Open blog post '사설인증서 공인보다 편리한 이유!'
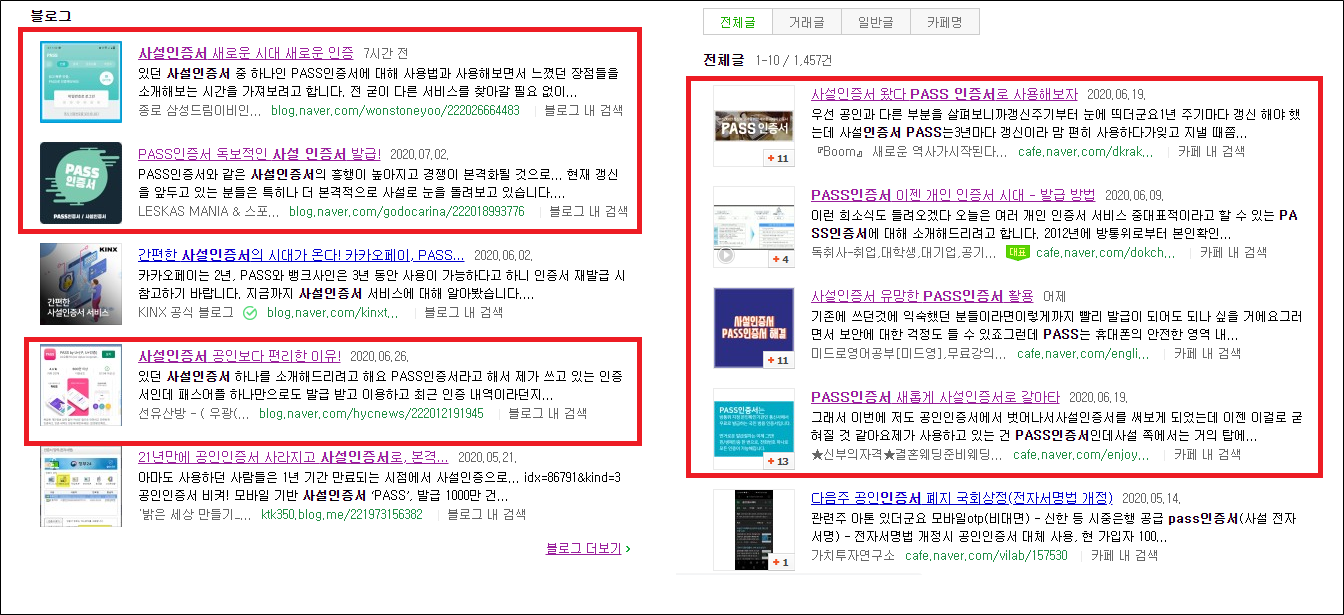1344x615 pixels. 240,357
